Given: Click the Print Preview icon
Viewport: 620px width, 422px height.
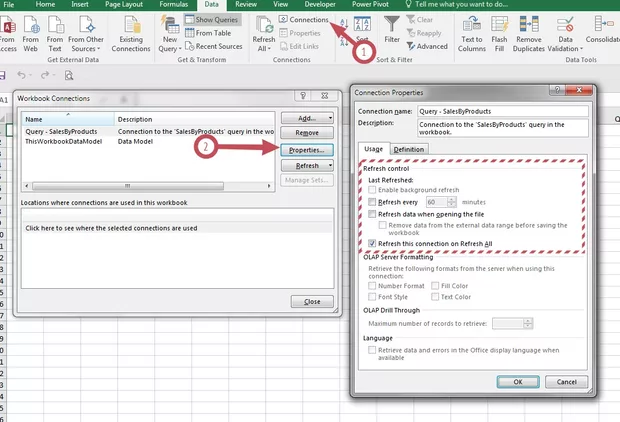Looking at the screenshot, I should 69,75.
